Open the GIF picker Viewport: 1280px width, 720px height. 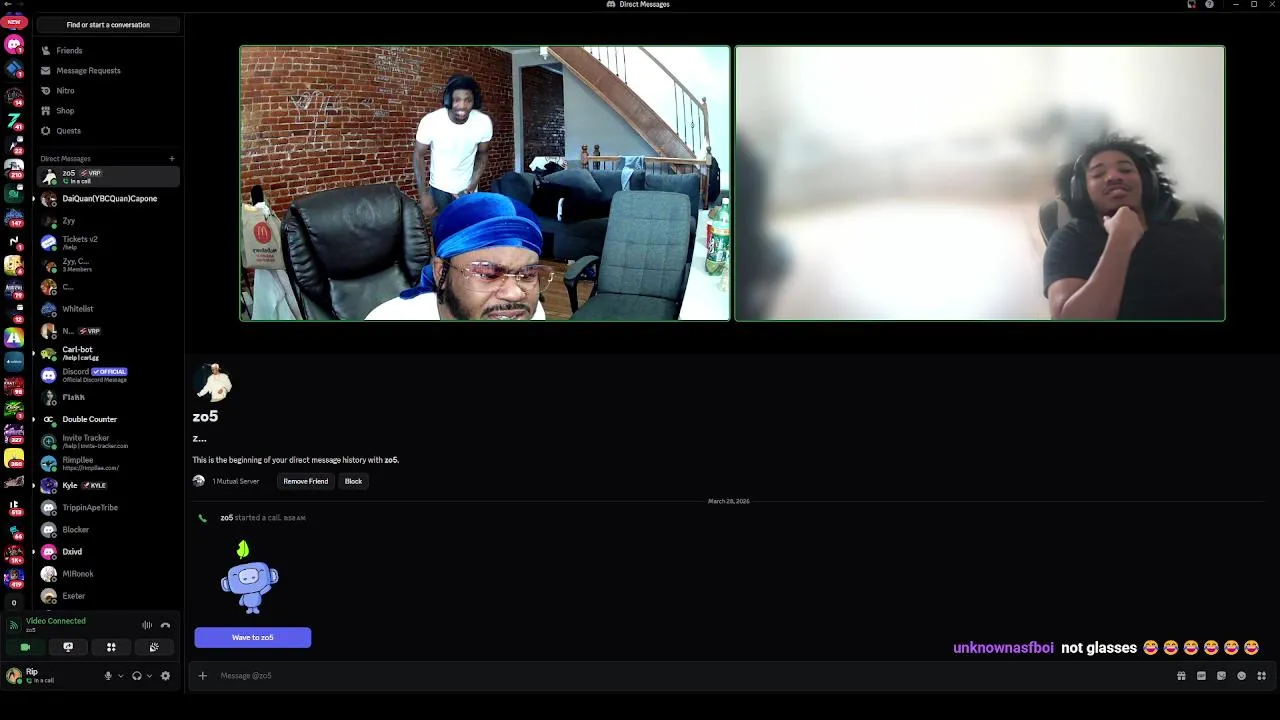click(1201, 676)
